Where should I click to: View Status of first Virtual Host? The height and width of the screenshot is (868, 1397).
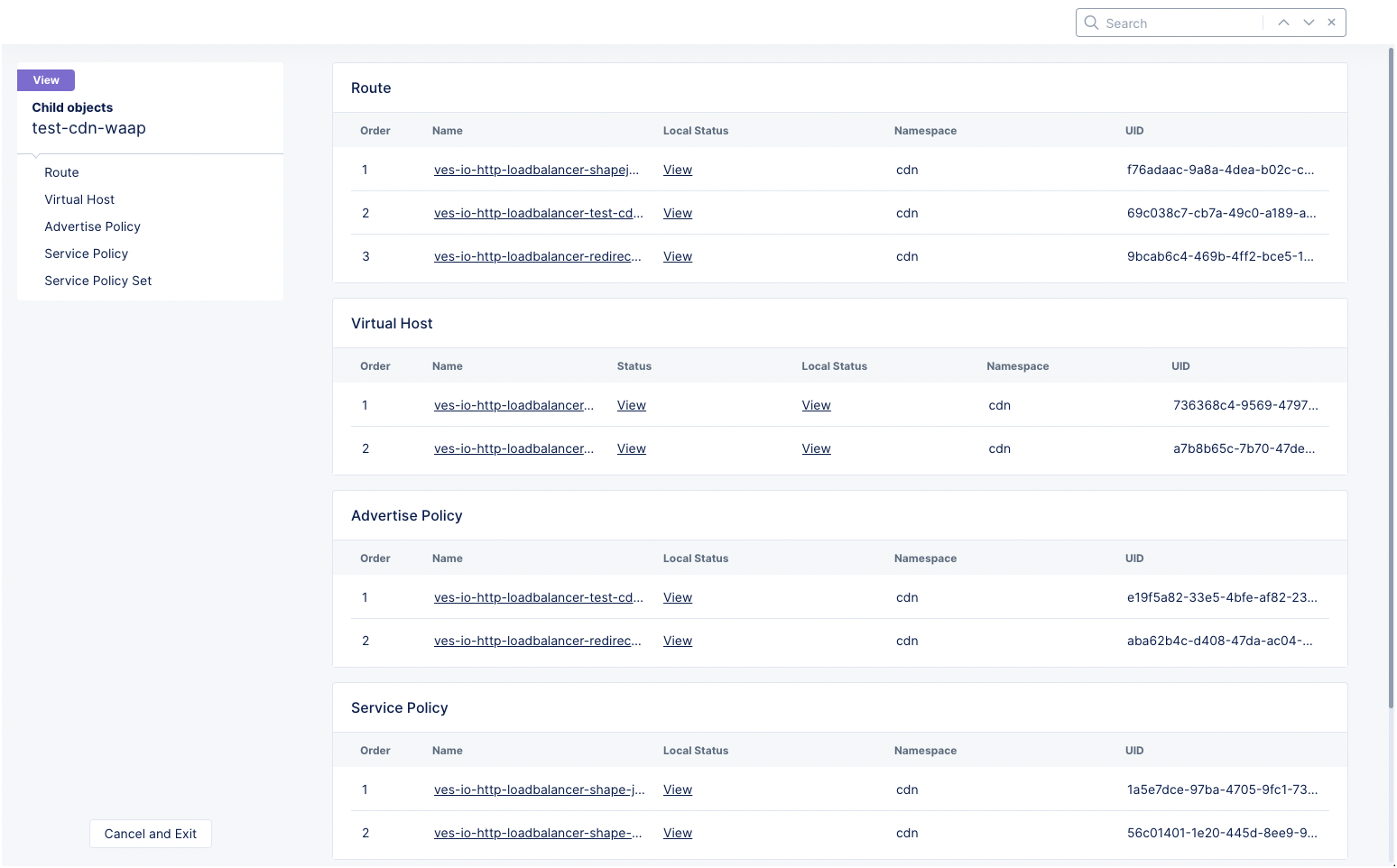632,405
